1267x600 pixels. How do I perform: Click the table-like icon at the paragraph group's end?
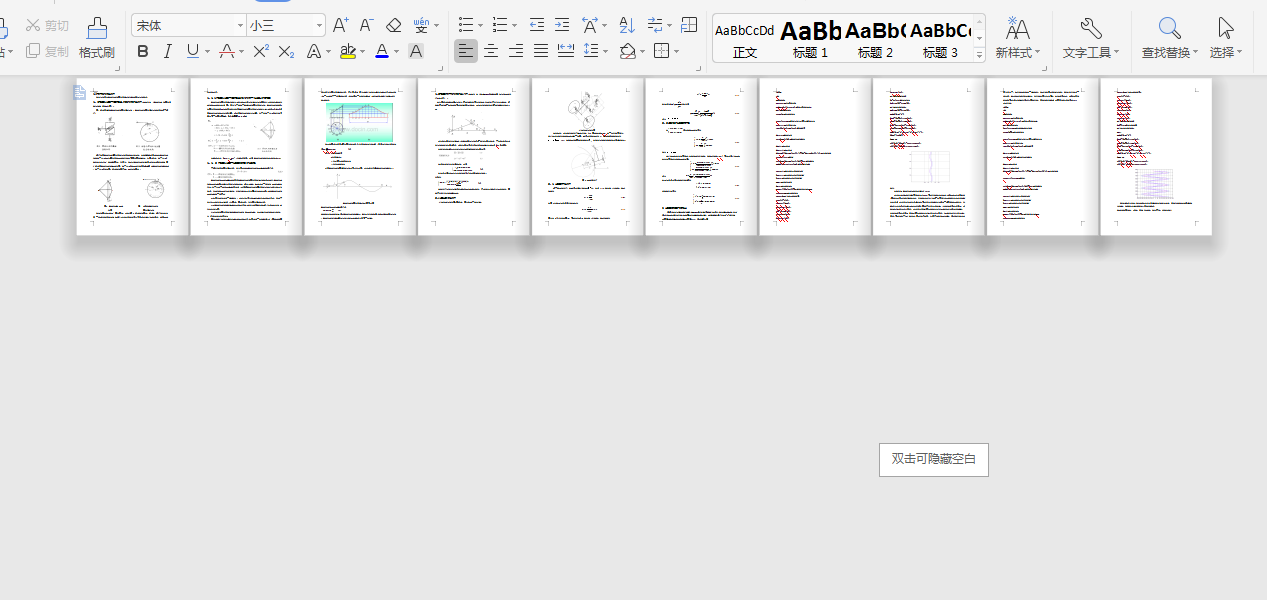coord(689,25)
